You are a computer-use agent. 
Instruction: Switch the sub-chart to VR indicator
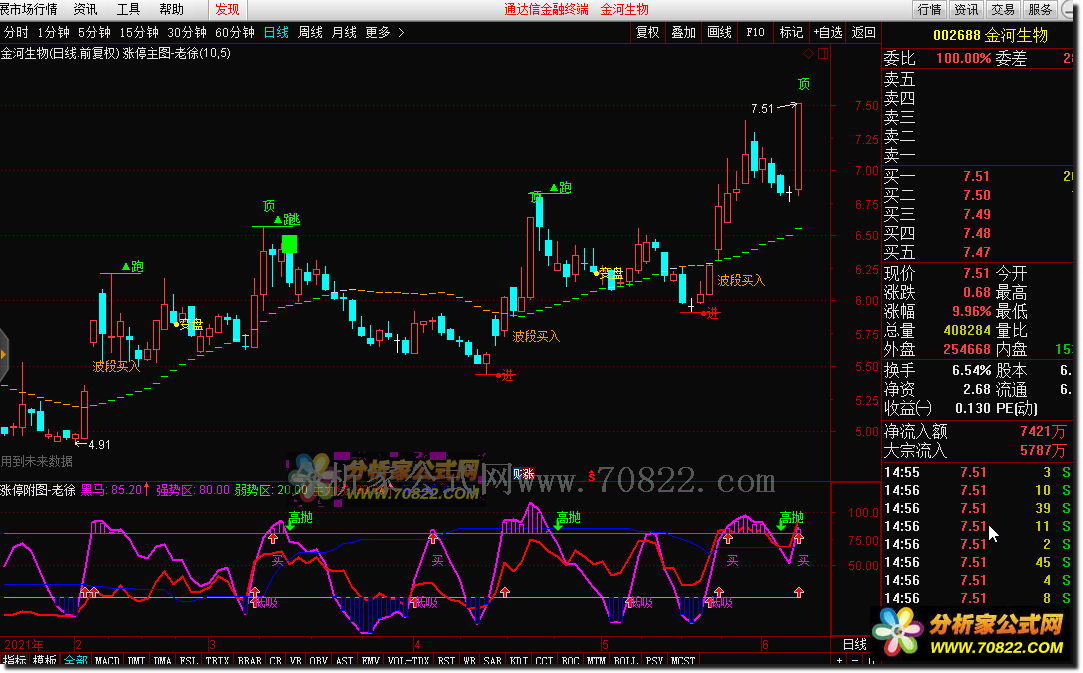[x=296, y=661]
